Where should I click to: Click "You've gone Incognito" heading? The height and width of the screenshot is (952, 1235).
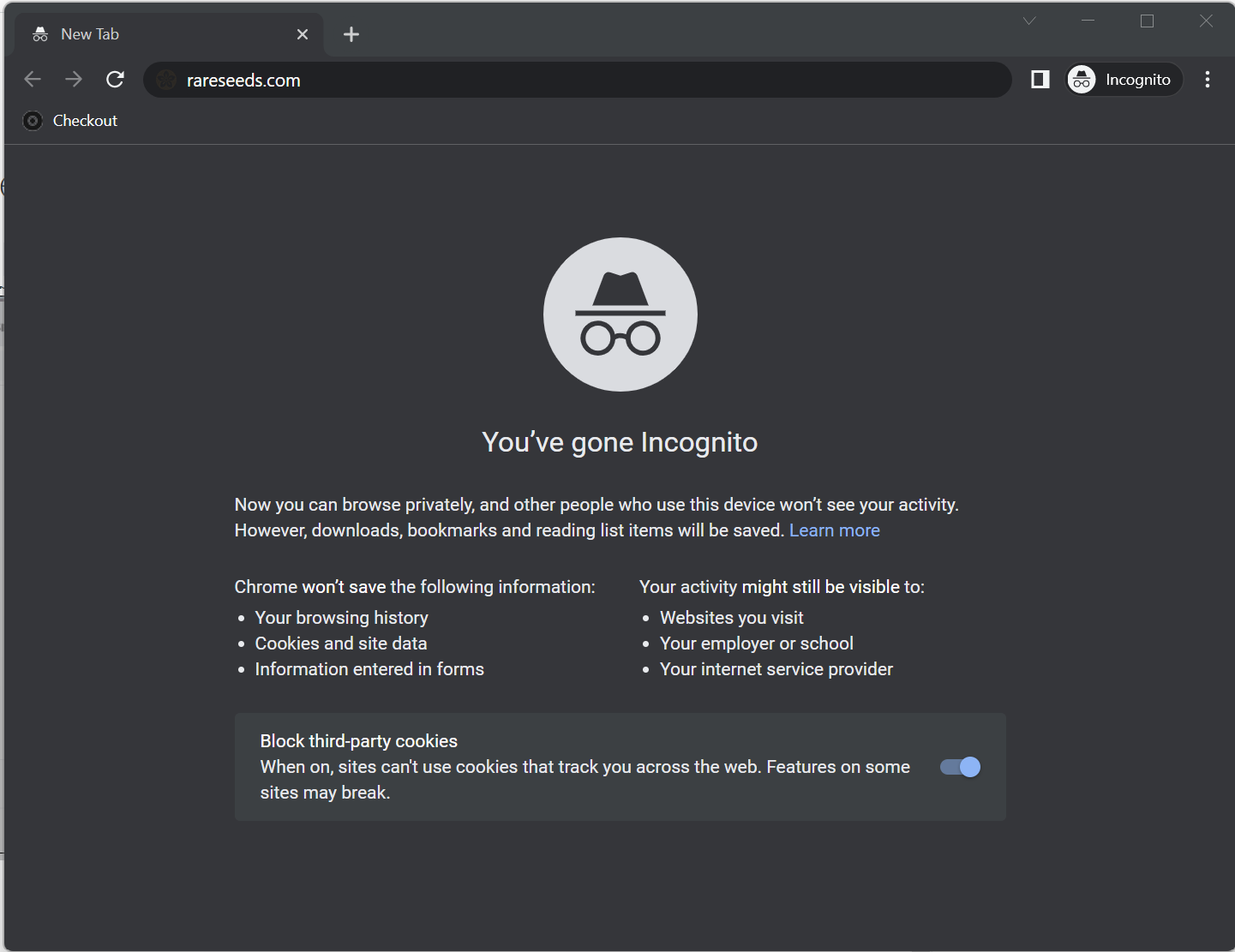pyautogui.click(x=620, y=442)
